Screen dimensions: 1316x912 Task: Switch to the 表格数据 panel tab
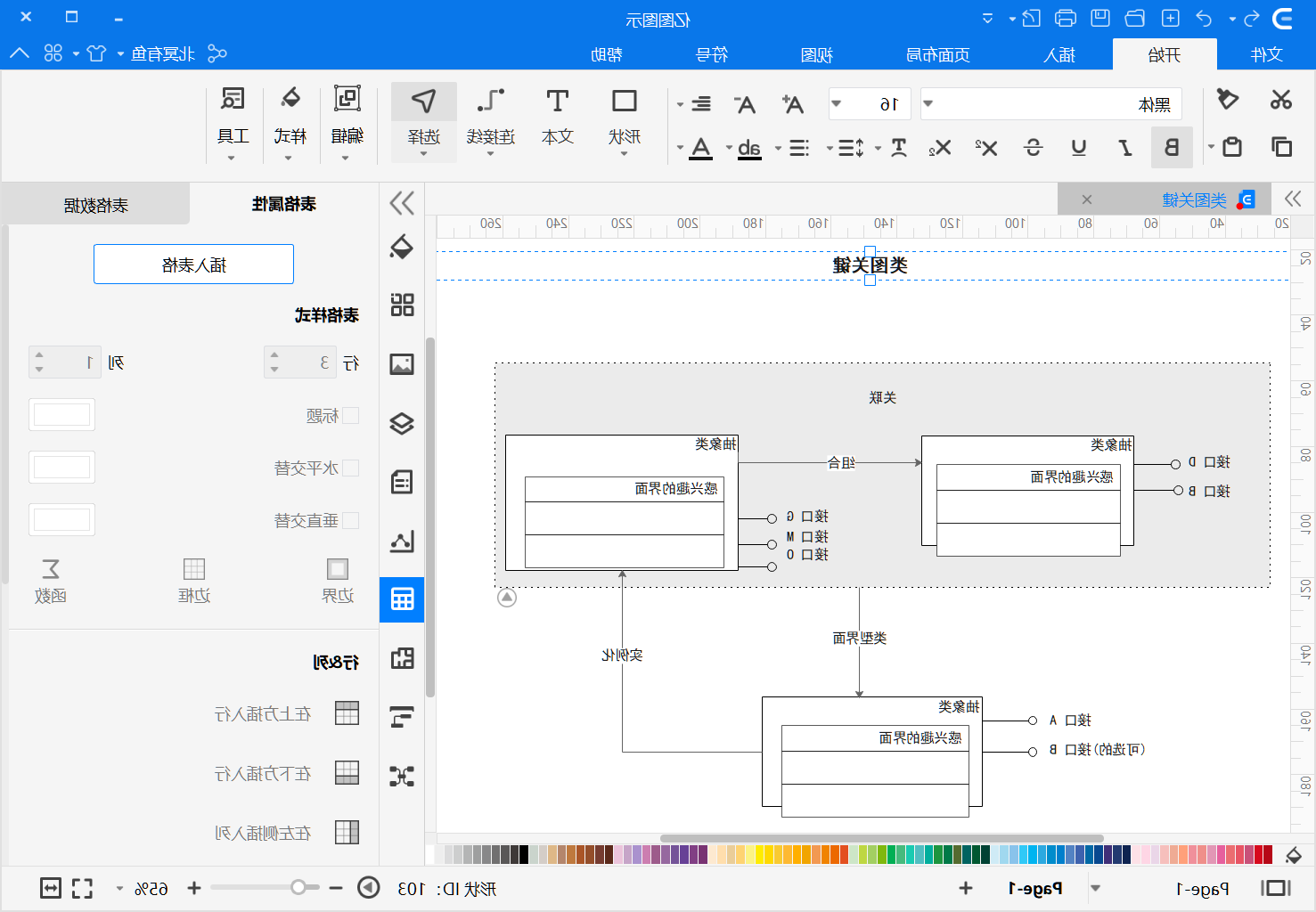click(x=95, y=205)
